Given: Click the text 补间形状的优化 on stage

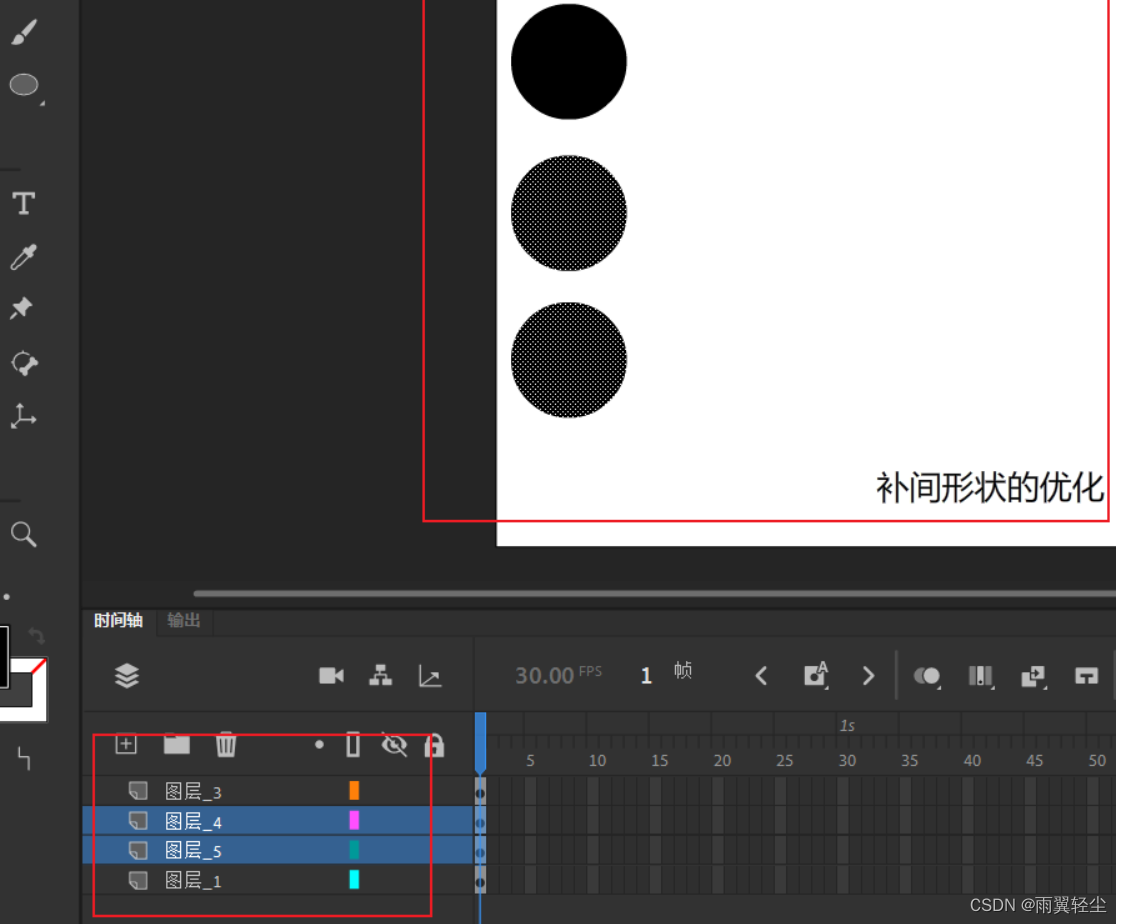Looking at the screenshot, I should pos(989,488).
